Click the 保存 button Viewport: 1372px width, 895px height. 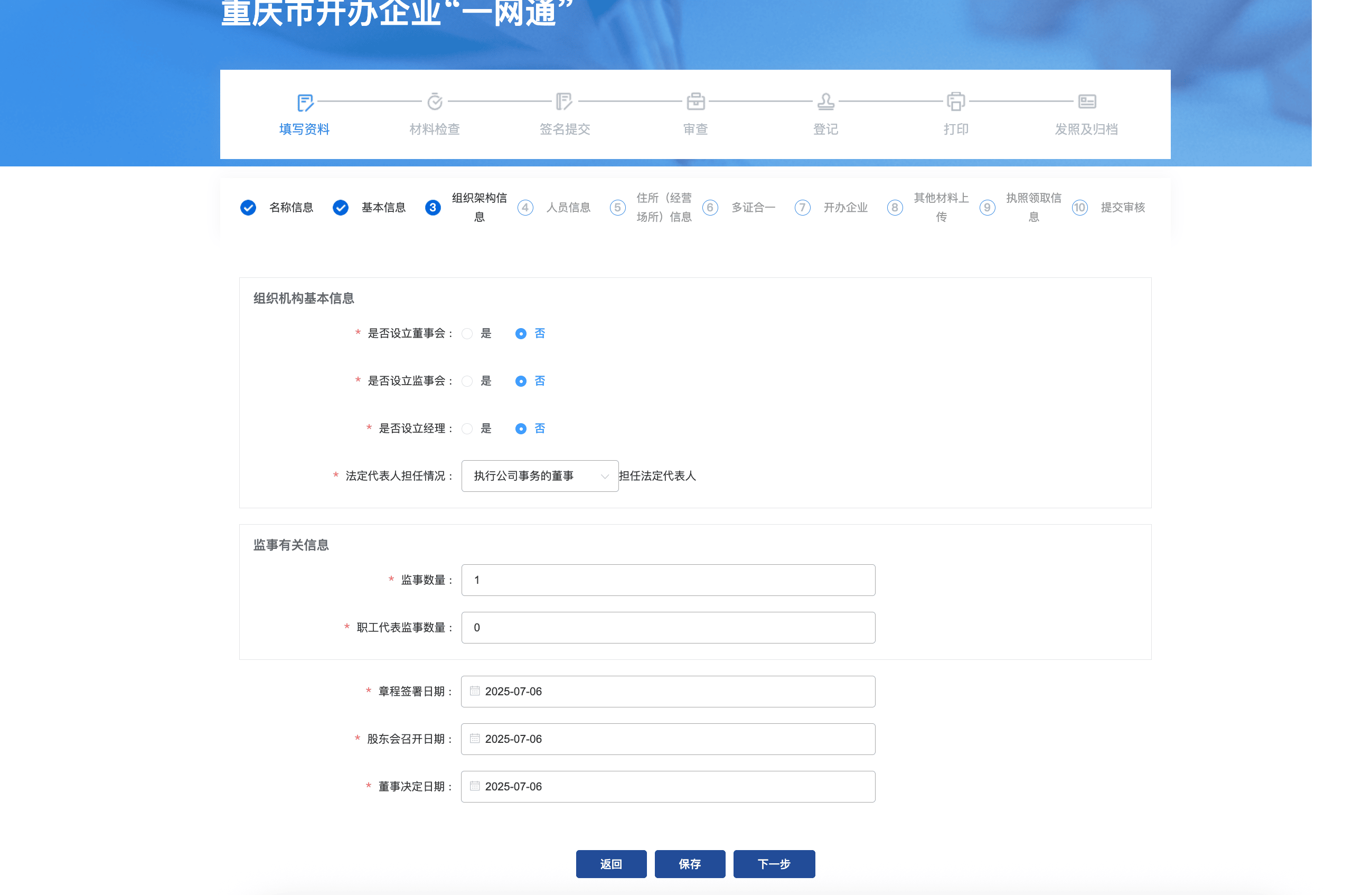[690, 864]
